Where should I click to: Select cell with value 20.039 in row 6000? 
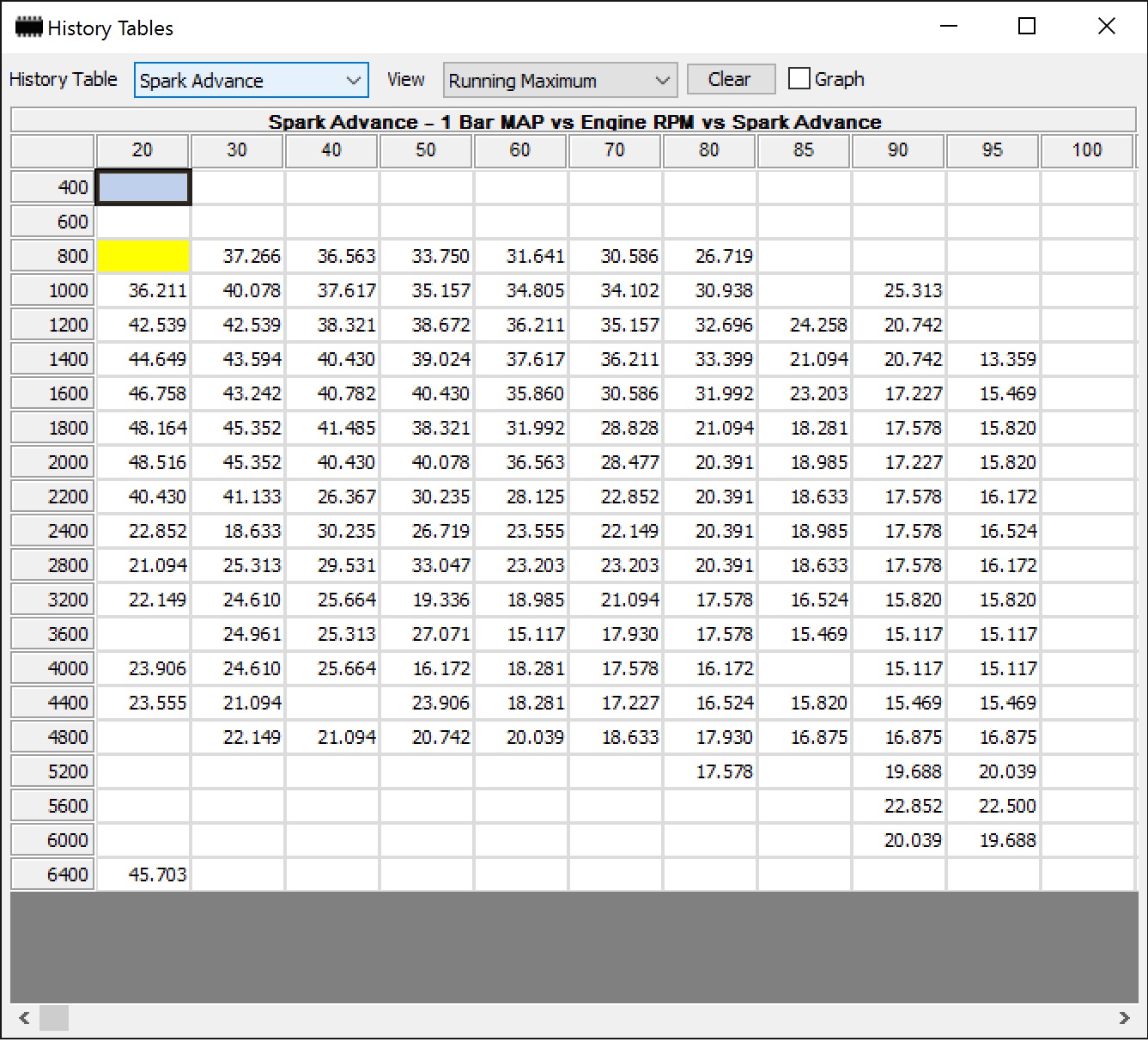click(x=899, y=840)
